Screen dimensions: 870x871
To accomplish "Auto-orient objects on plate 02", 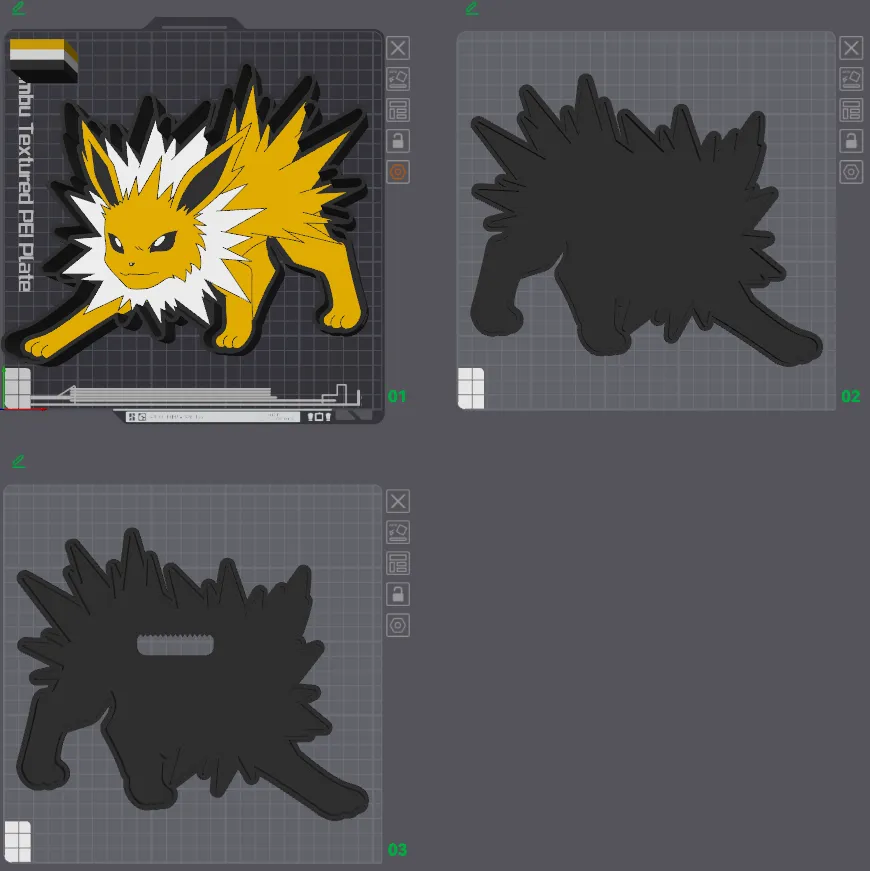I will tap(851, 79).
